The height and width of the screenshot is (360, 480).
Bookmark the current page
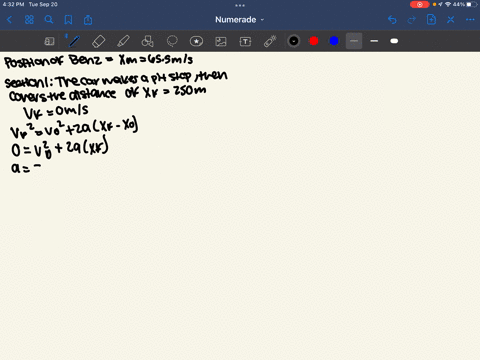pos(68,20)
